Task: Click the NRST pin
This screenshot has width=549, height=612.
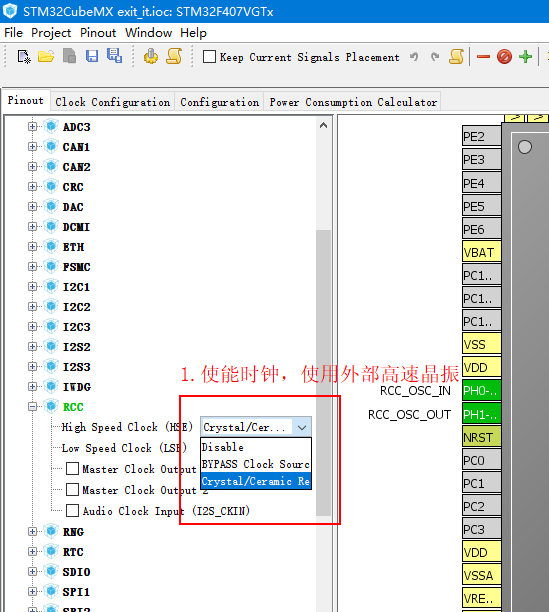Action: (x=481, y=437)
